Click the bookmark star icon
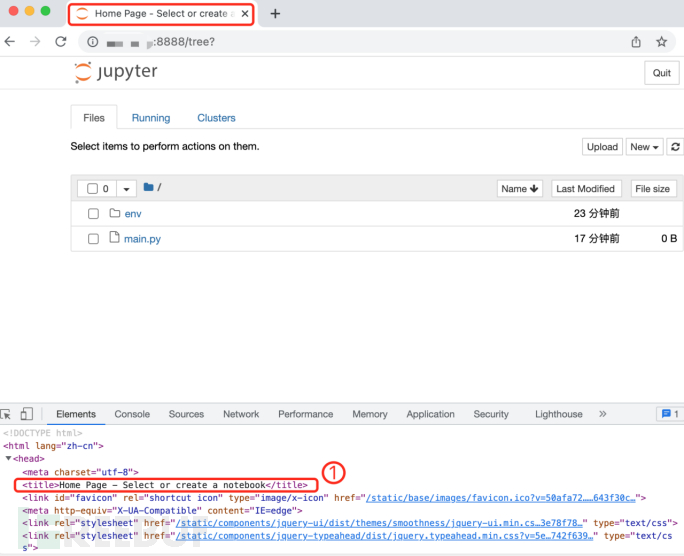The height and width of the screenshot is (556, 684). click(661, 42)
